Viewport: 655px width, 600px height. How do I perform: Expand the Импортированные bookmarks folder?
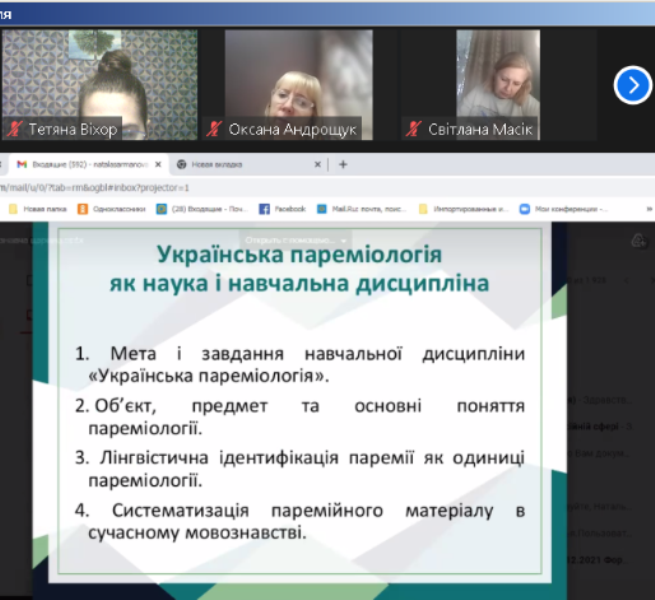464,209
